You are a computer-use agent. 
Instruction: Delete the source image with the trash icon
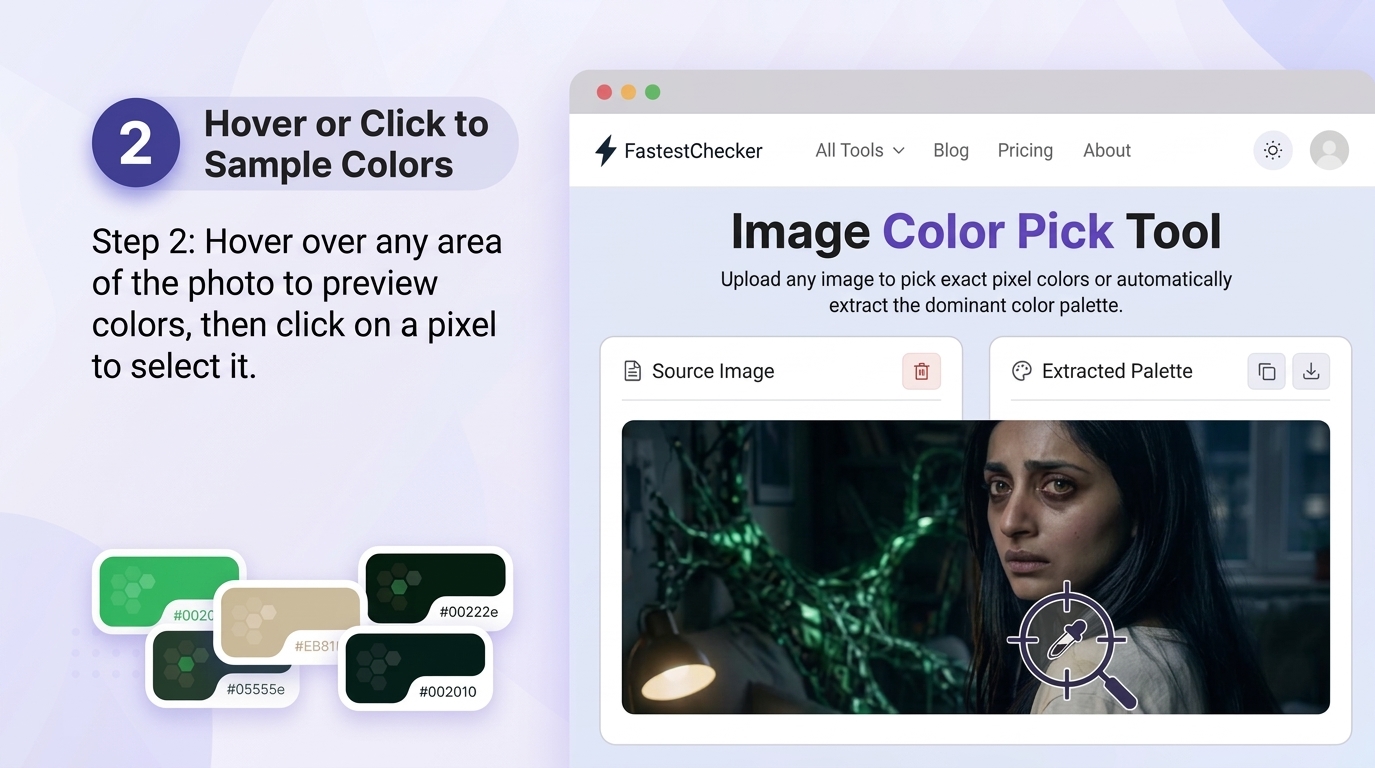pyautogui.click(x=921, y=371)
